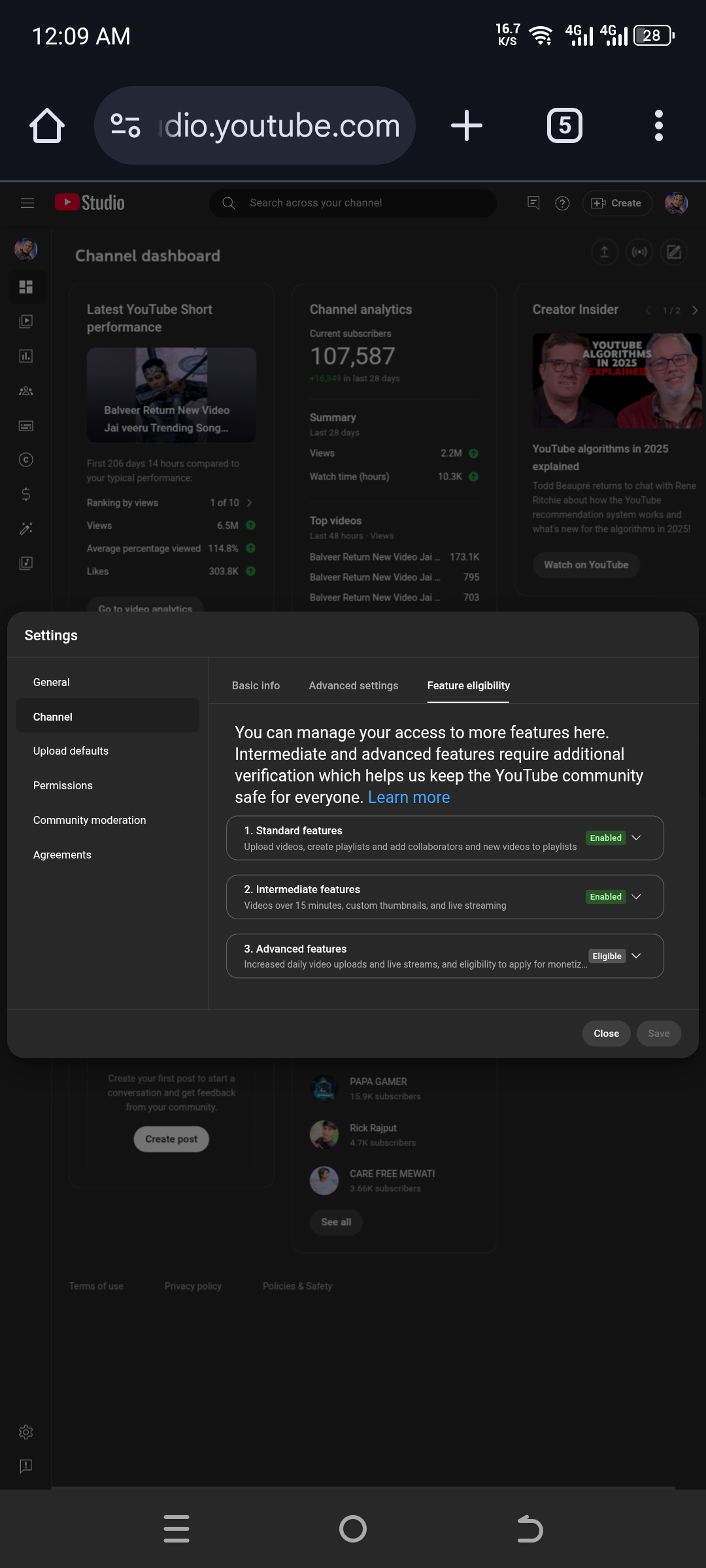
Task: Open the Send feedback sidebar icon
Action: (x=26, y=1466)
